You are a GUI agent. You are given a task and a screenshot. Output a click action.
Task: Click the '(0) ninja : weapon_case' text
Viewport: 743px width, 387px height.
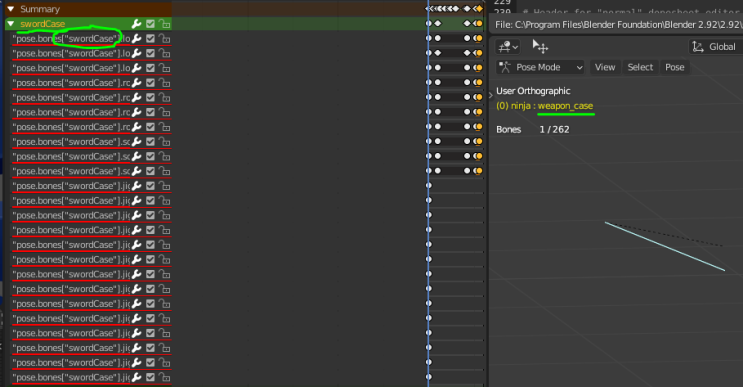(544, 106)
